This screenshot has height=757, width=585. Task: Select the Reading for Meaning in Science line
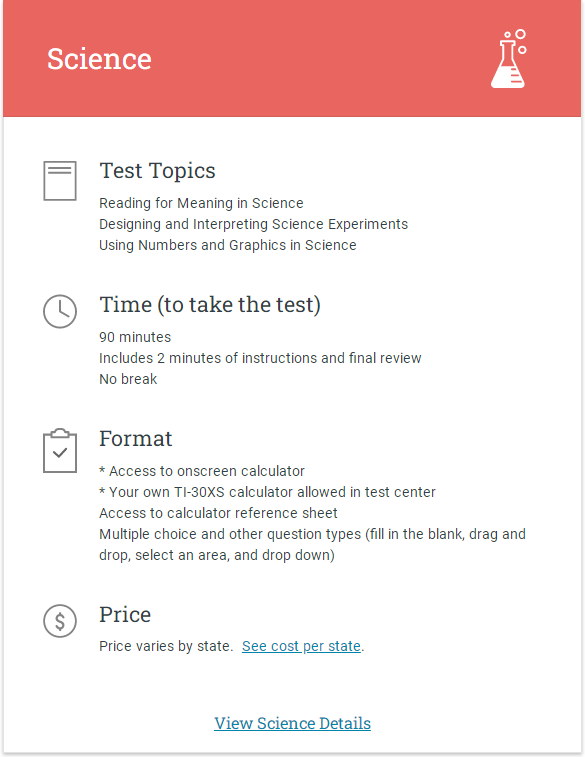tap(201, 203)
